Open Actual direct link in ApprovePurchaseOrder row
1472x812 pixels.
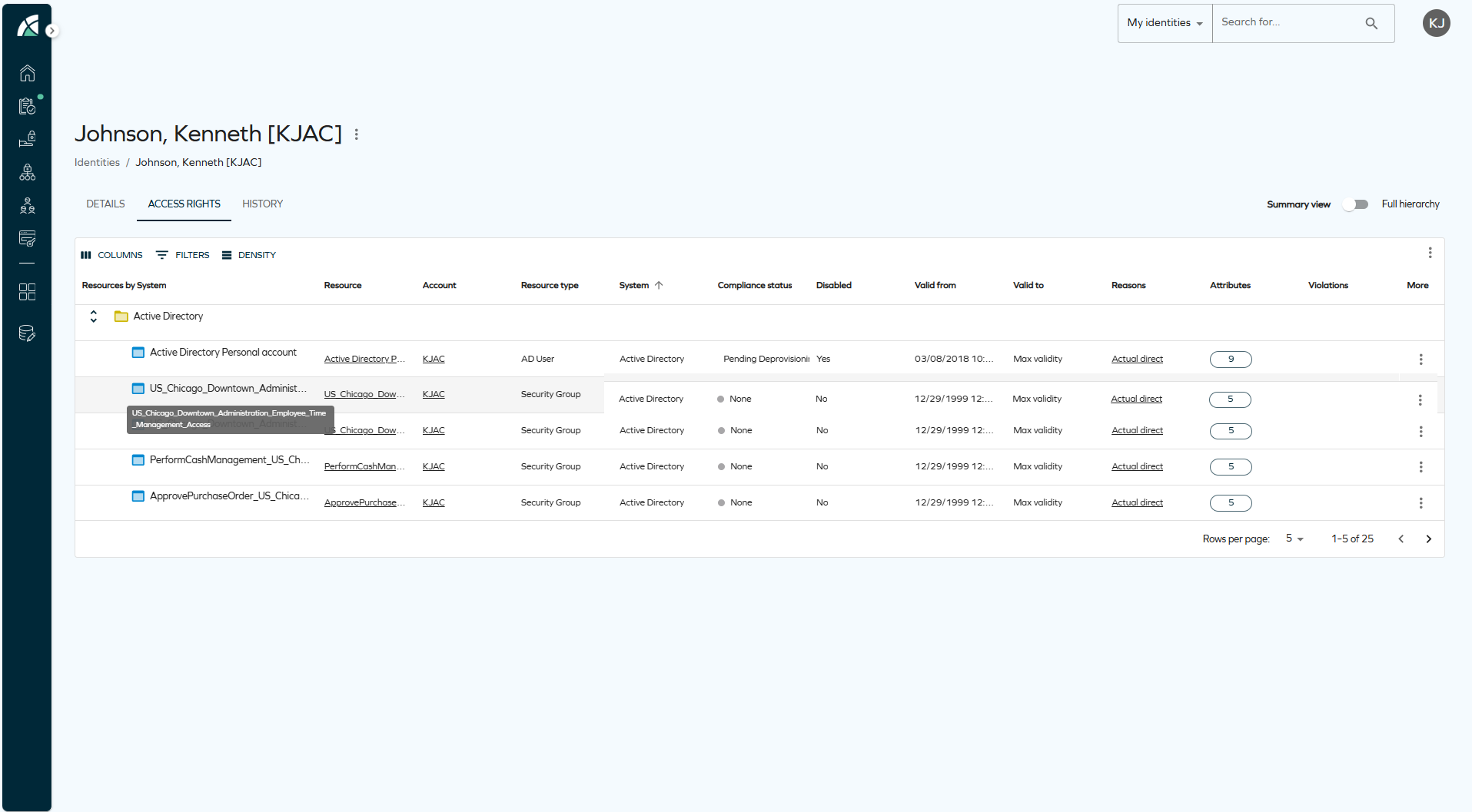[1137, 503]
